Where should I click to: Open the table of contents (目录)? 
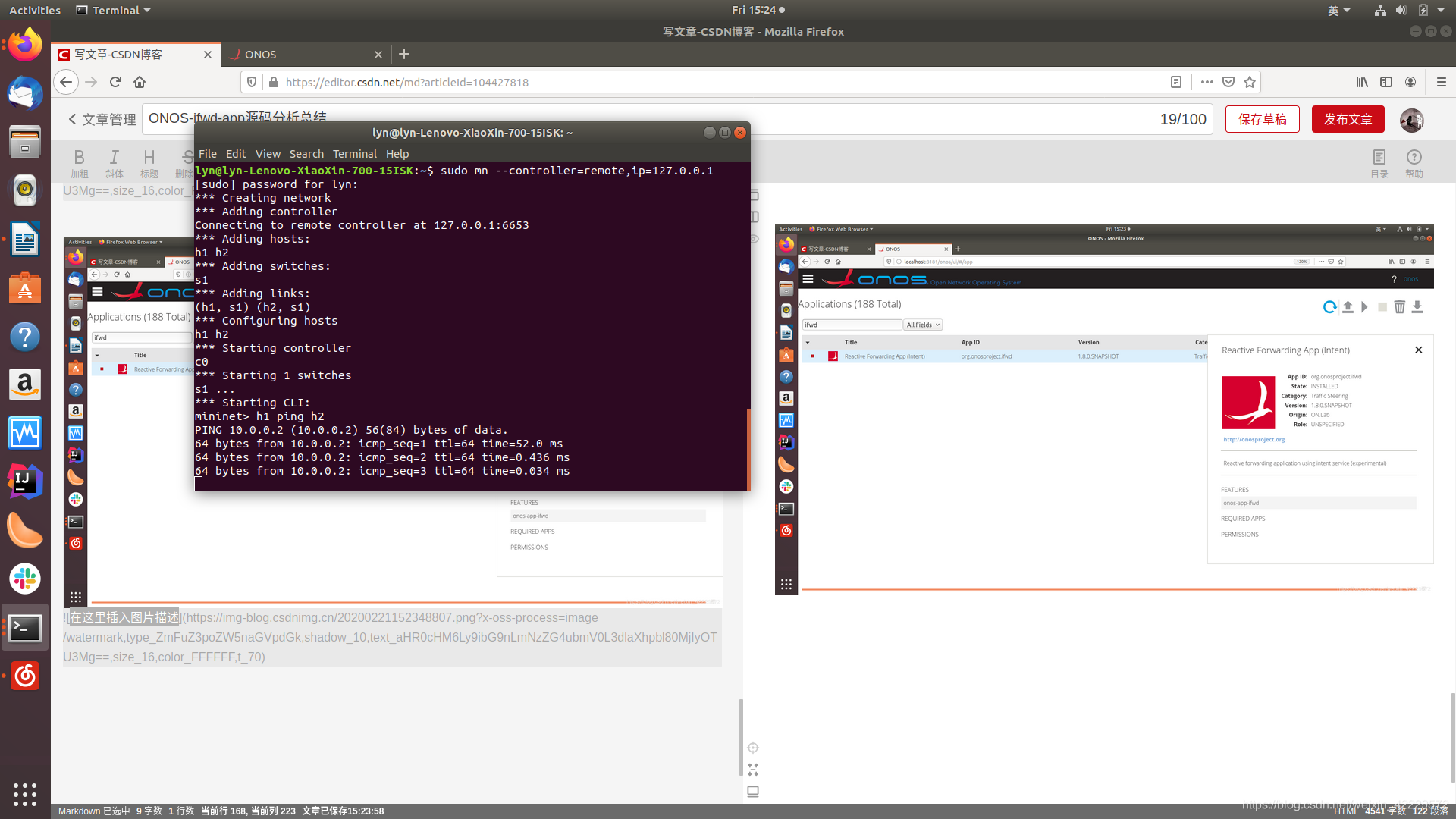[x=1379, y=163]
